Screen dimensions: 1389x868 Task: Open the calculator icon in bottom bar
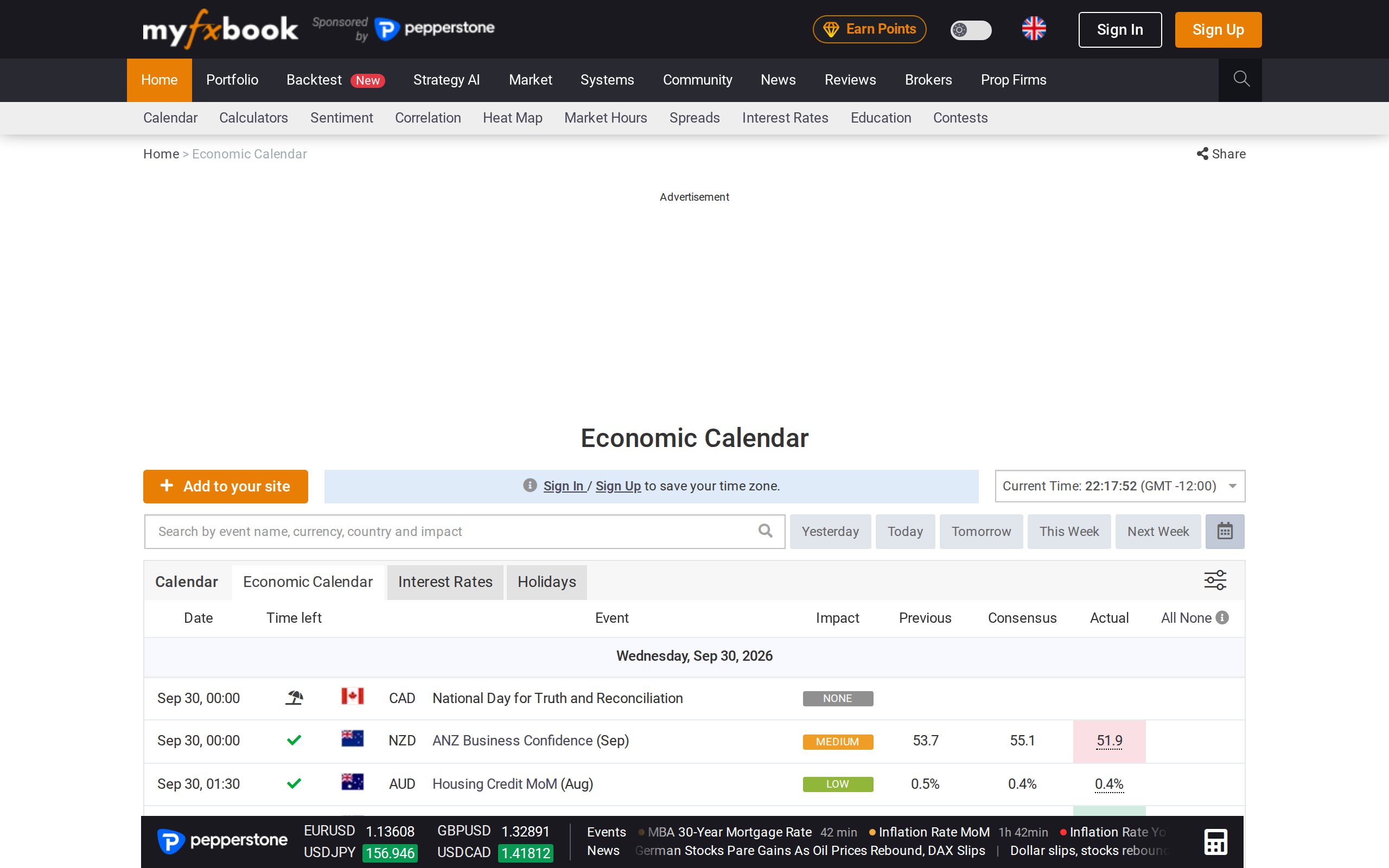point(1216,842)
